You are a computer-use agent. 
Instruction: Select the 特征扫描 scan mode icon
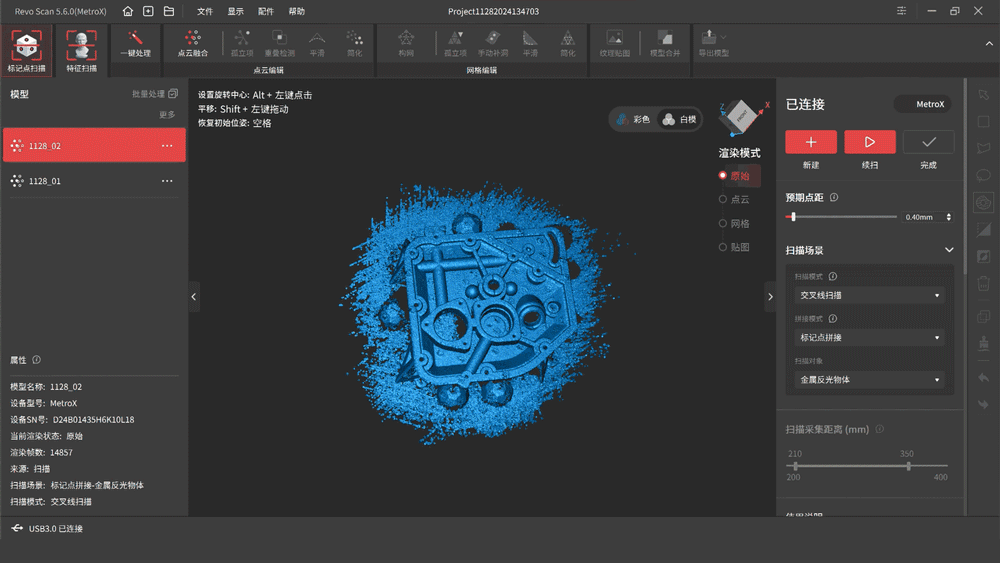click(x=81, y=49)
